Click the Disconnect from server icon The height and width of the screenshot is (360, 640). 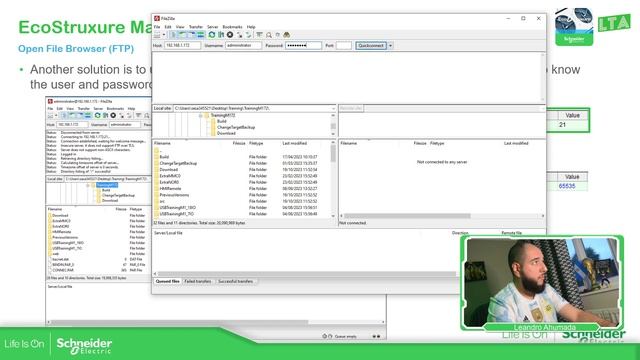click(239, 35)
